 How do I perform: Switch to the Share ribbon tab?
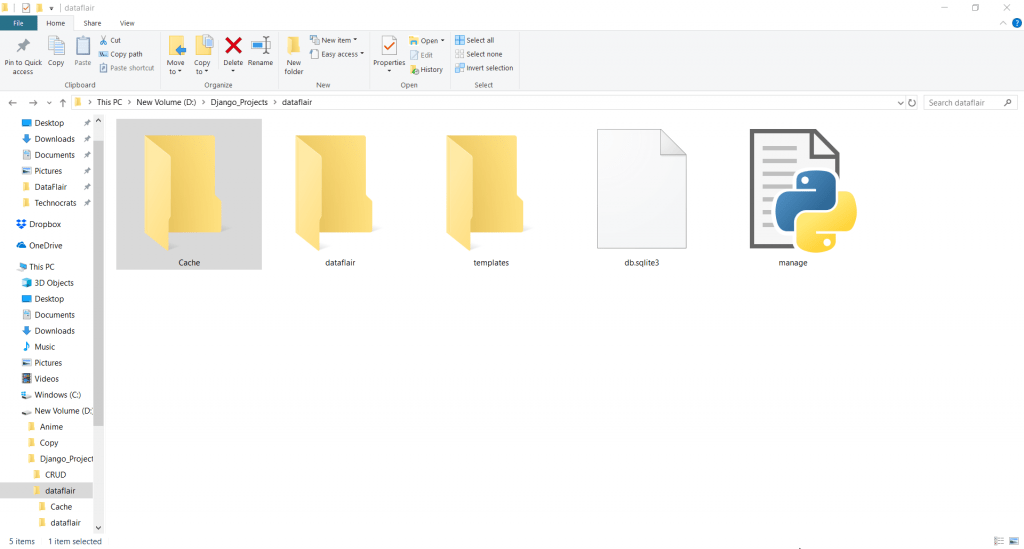(92, 23)
